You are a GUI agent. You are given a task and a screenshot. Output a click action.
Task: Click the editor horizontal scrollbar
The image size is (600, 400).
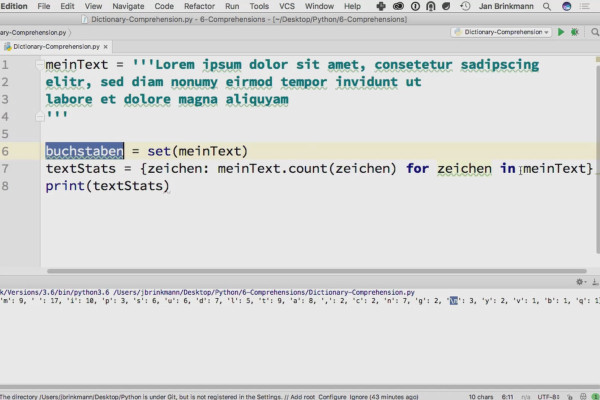click(316, 271)
